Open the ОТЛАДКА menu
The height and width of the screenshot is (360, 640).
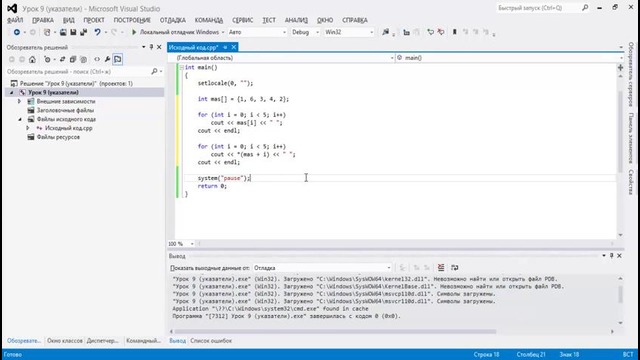[173, 20]
